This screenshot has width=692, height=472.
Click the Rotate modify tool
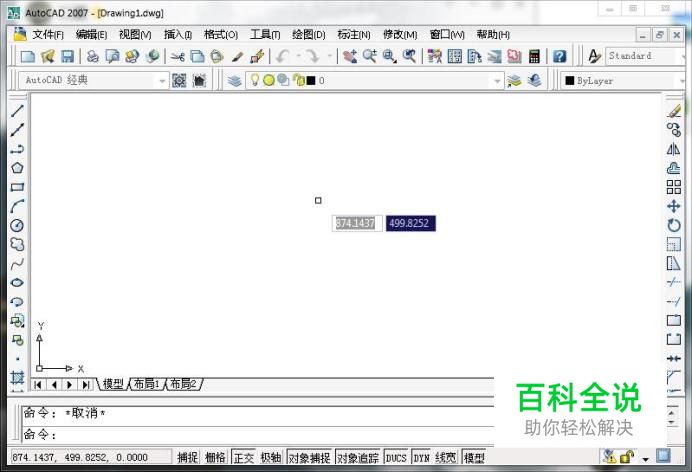[x=673, y=225]
